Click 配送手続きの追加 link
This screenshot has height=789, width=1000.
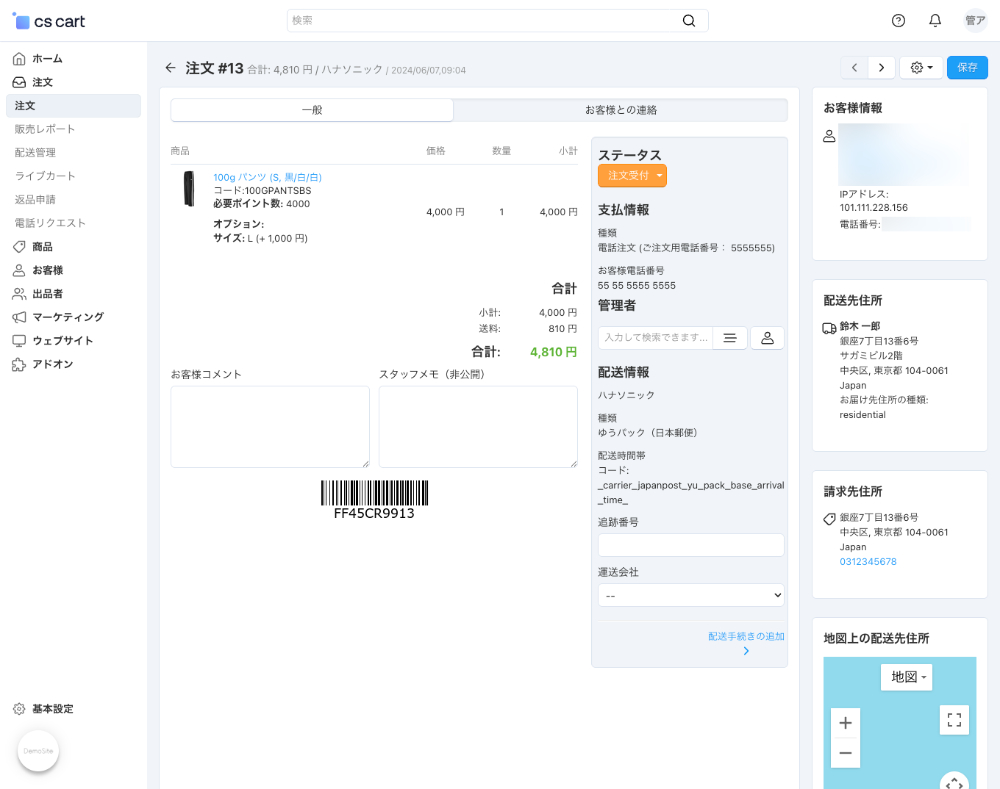click(744, 635)
